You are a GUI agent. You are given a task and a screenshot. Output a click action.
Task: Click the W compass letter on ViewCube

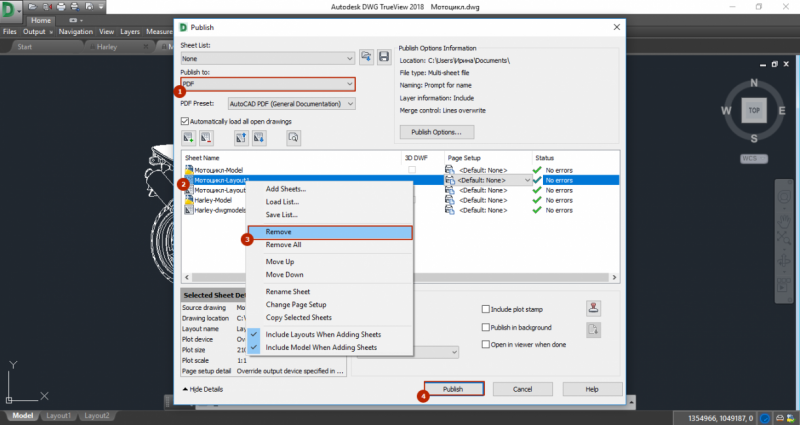[726, 111]
